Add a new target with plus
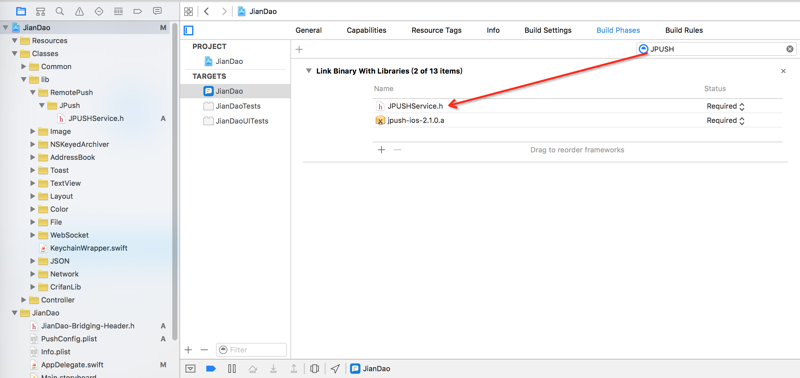 tap(188, 349)
